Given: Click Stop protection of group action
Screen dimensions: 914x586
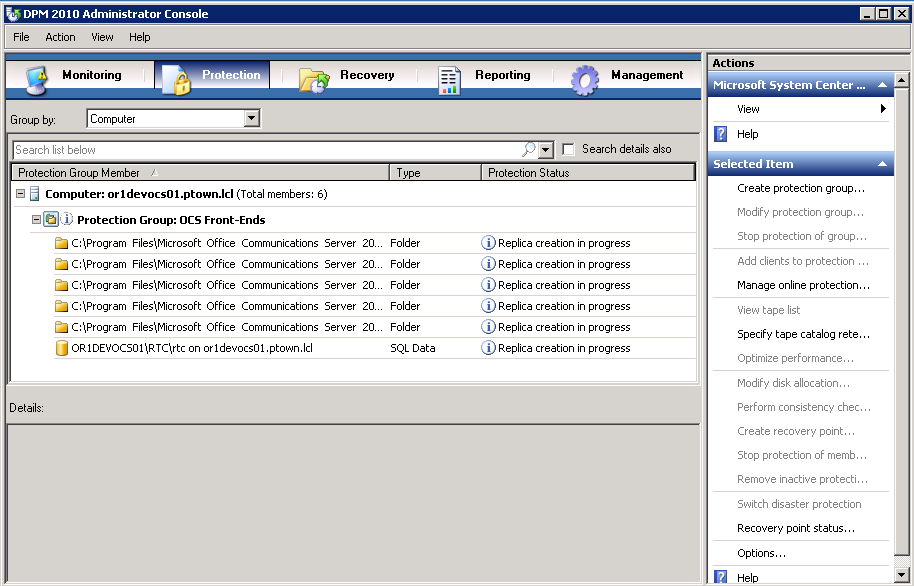Looking at the screenshot, I should click(x=801, y=236).
